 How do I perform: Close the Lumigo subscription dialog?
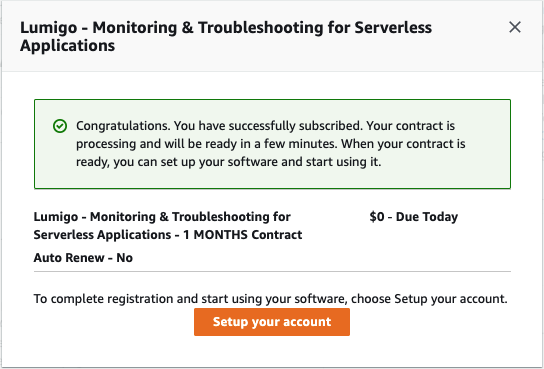tap(515, 27)
